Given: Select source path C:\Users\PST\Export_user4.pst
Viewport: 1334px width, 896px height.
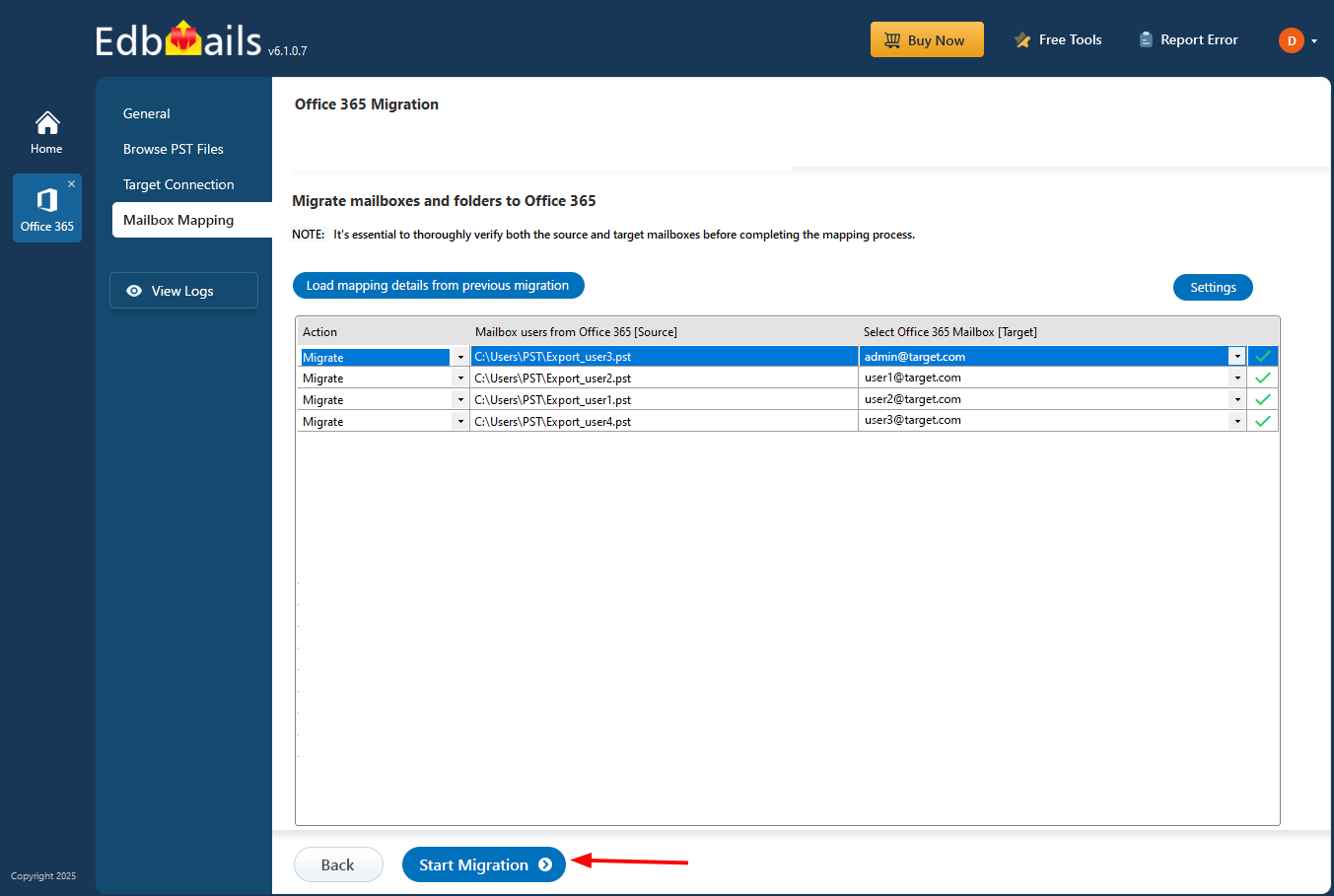Looking at the screenshot, I should pos(665,422).
